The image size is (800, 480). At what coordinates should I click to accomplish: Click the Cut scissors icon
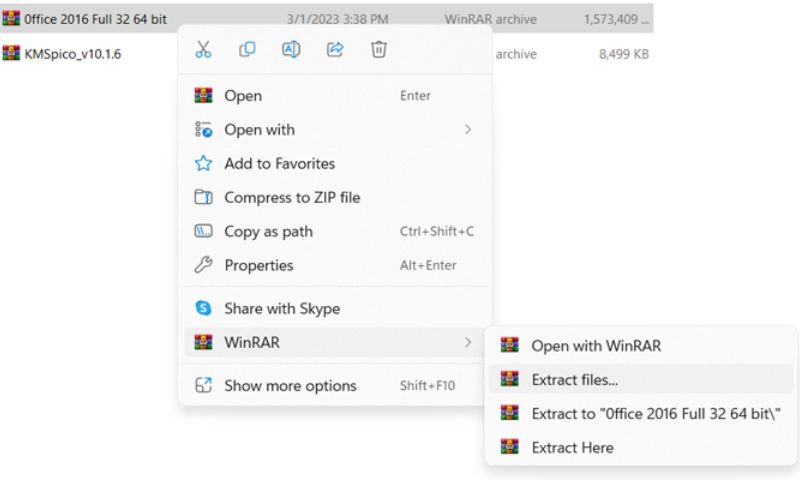point(203,49)
